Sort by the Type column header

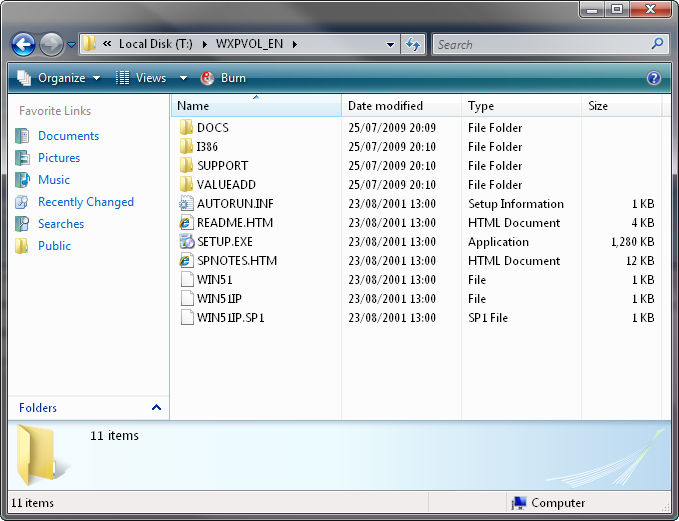(x=521, y=106)
